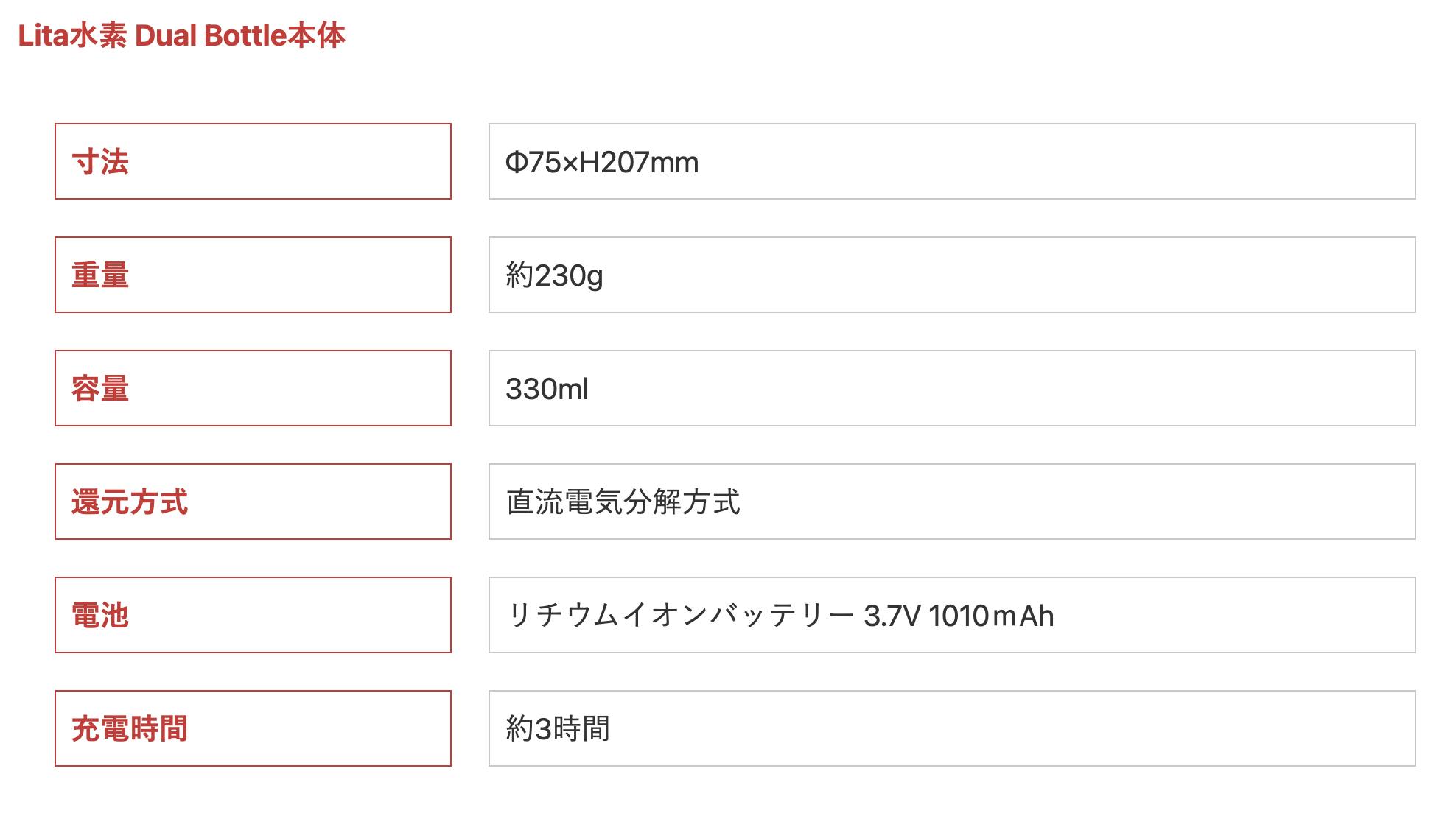Click the word Dual in the heading

point(166,35)
